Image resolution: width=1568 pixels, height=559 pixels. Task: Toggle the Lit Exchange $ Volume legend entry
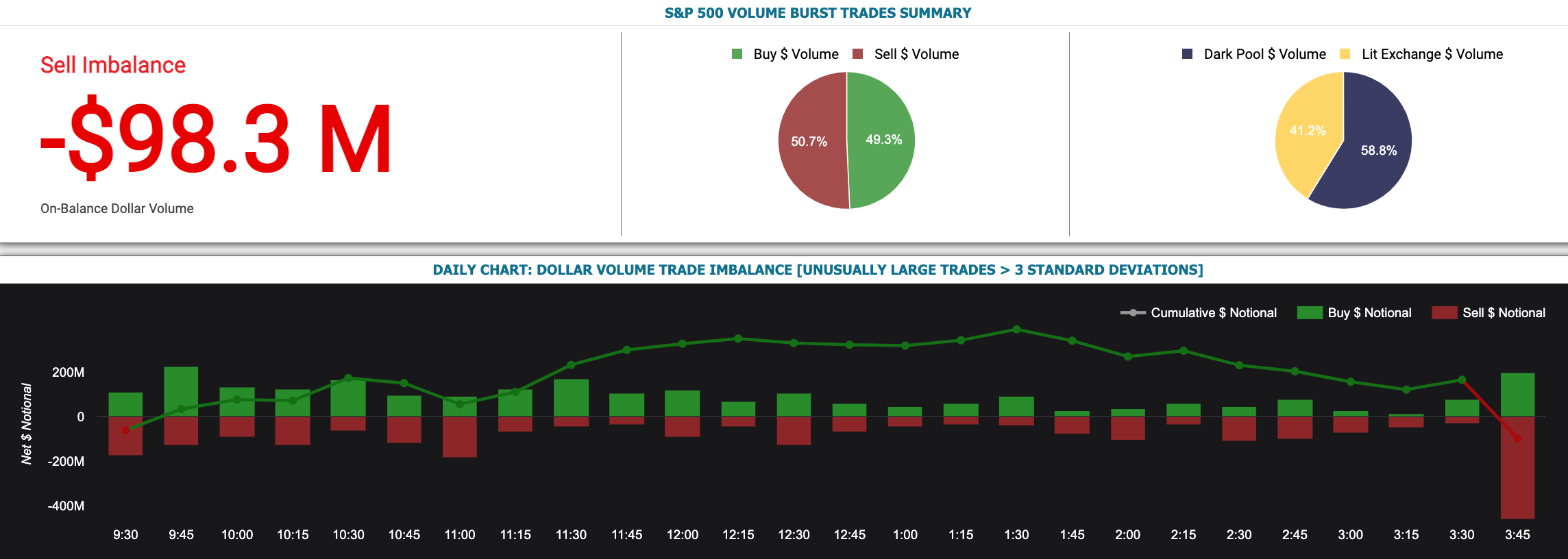click(x=1421, y=54)
